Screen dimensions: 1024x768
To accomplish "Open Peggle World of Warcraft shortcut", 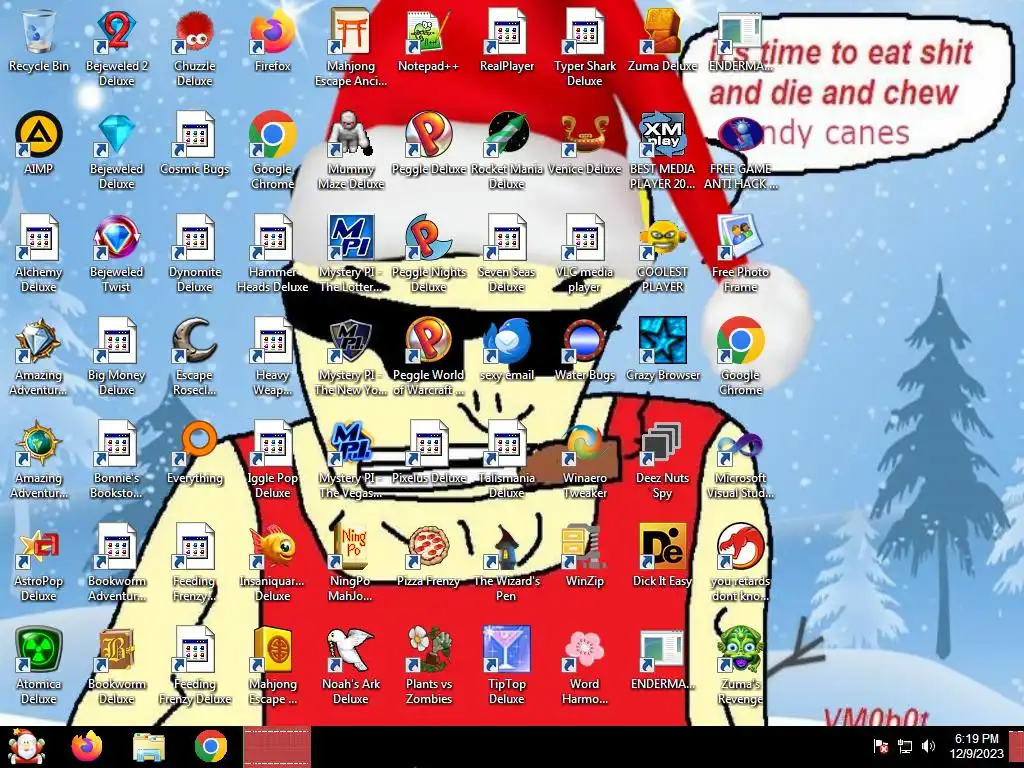I will (428, 355).
